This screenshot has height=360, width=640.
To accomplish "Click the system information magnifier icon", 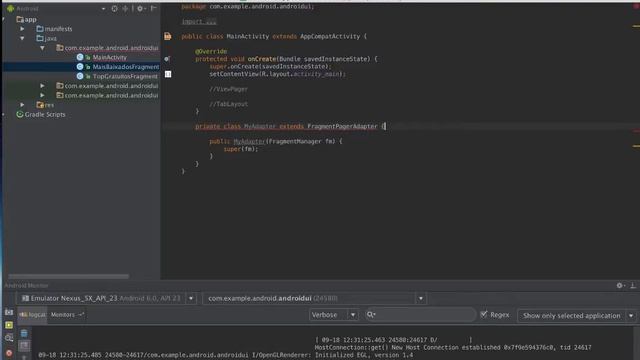I will (9, 338).
